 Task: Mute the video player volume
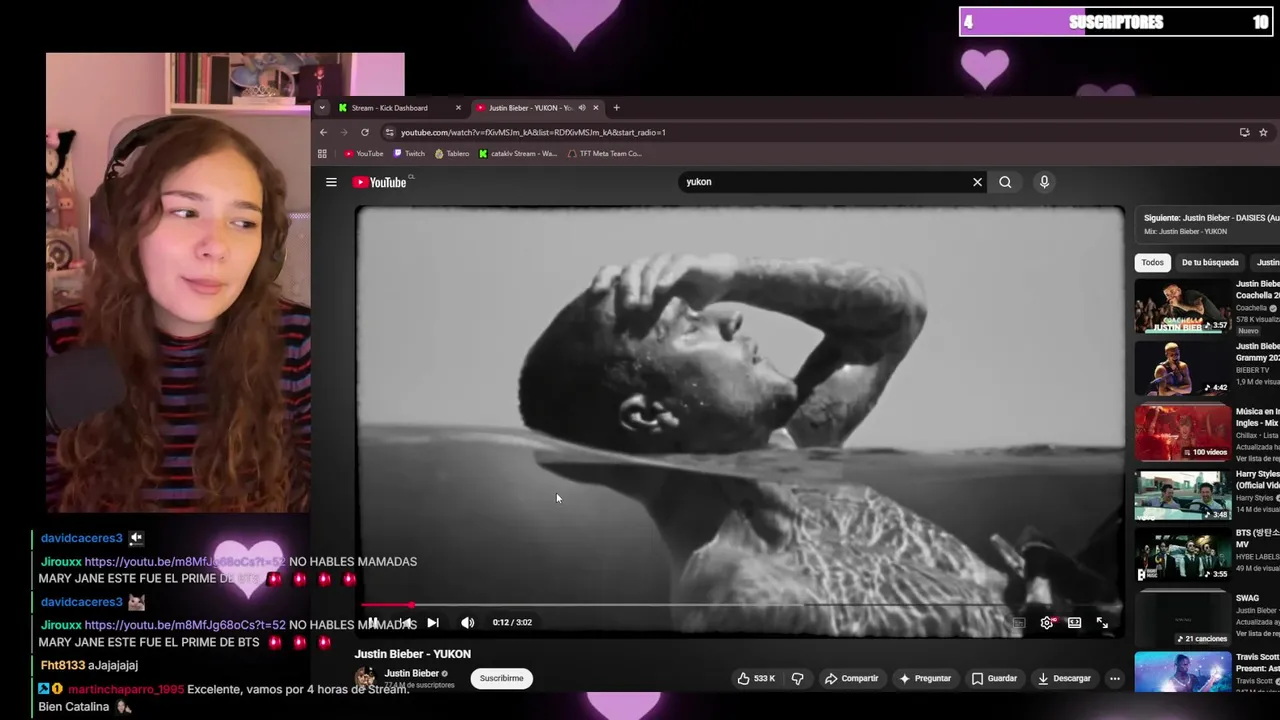coord(467,623)
